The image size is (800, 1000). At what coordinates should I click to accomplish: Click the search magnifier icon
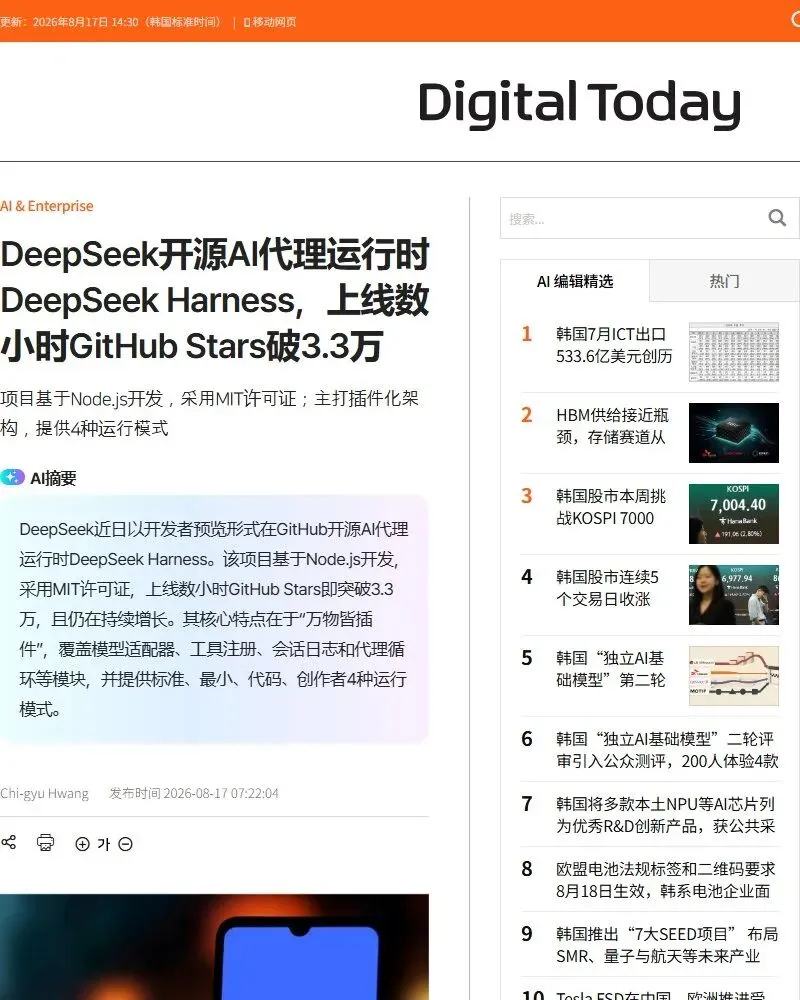click(776, 218)
